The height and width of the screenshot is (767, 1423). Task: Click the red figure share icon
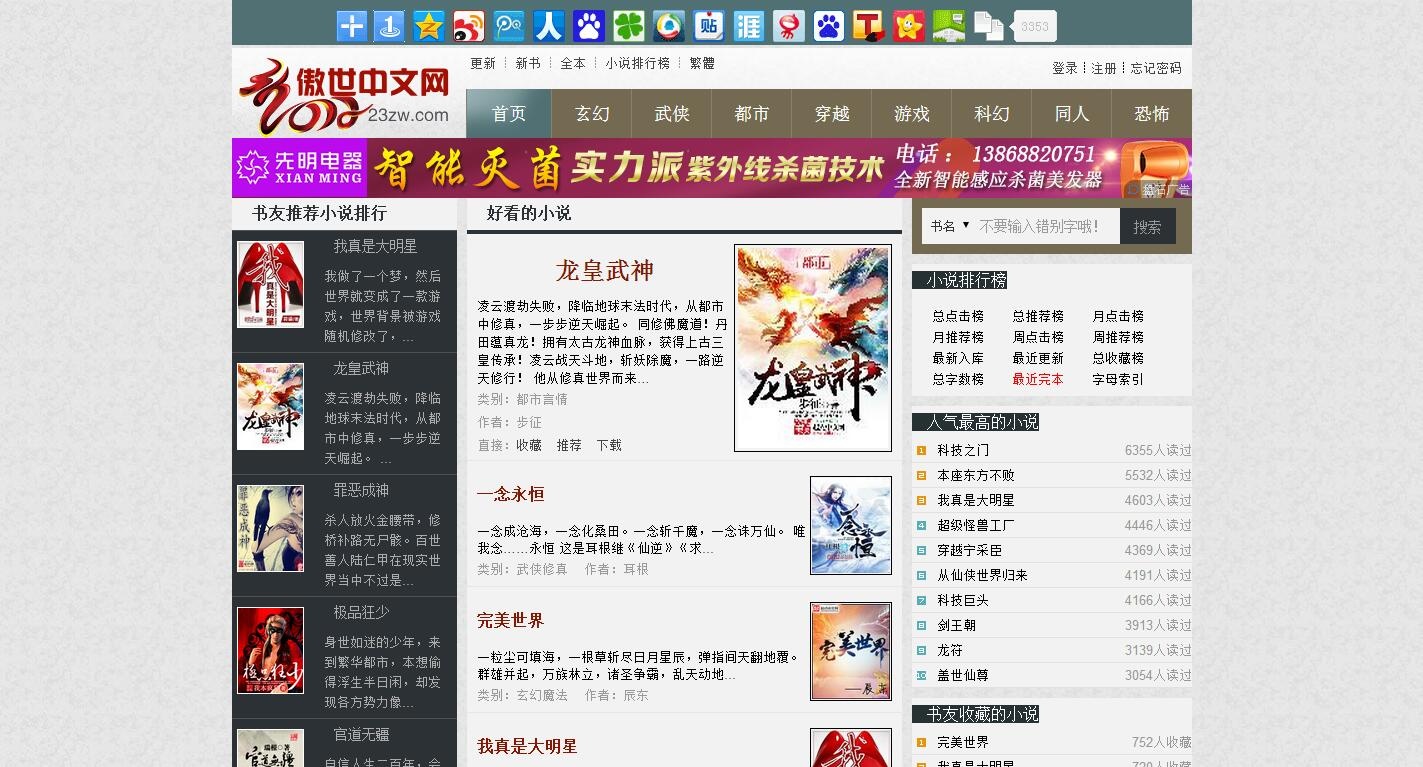pos(789,26)
